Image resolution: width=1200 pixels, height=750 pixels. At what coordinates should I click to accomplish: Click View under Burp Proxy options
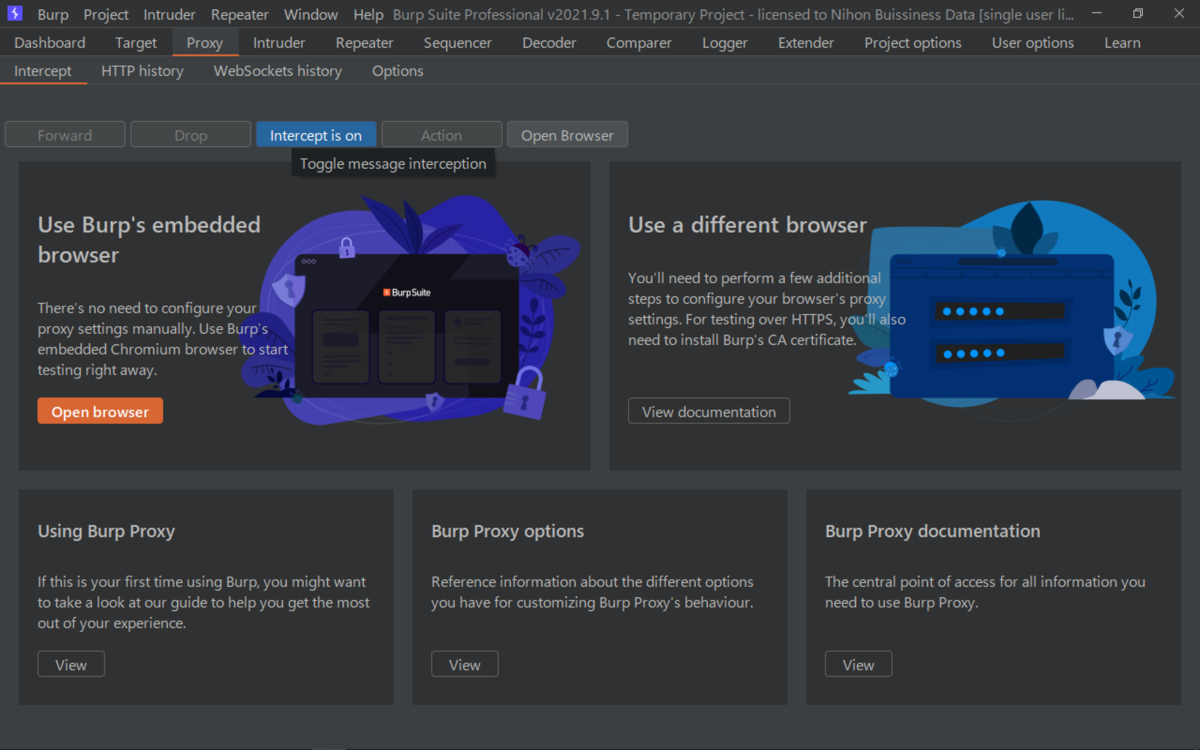(x=465, y=664)
